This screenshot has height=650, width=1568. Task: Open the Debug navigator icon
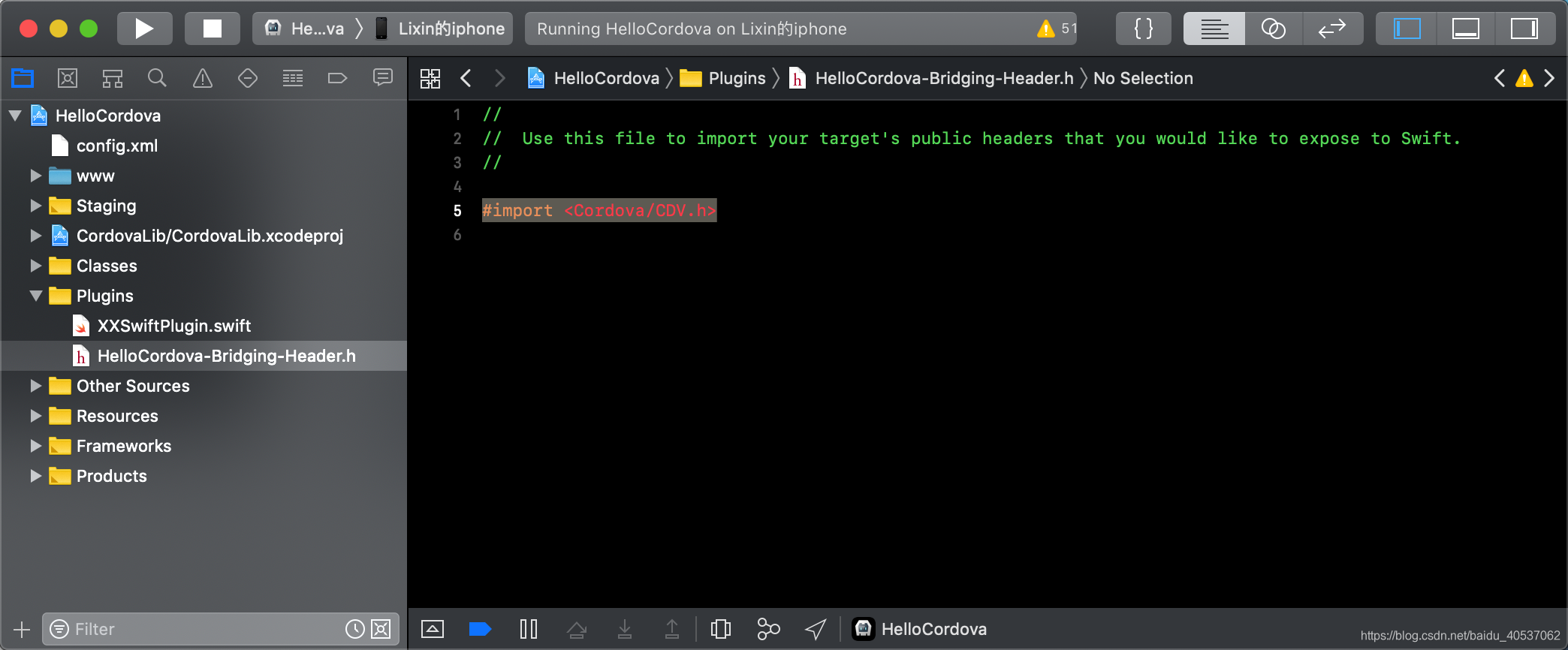(x=293, y=78)
